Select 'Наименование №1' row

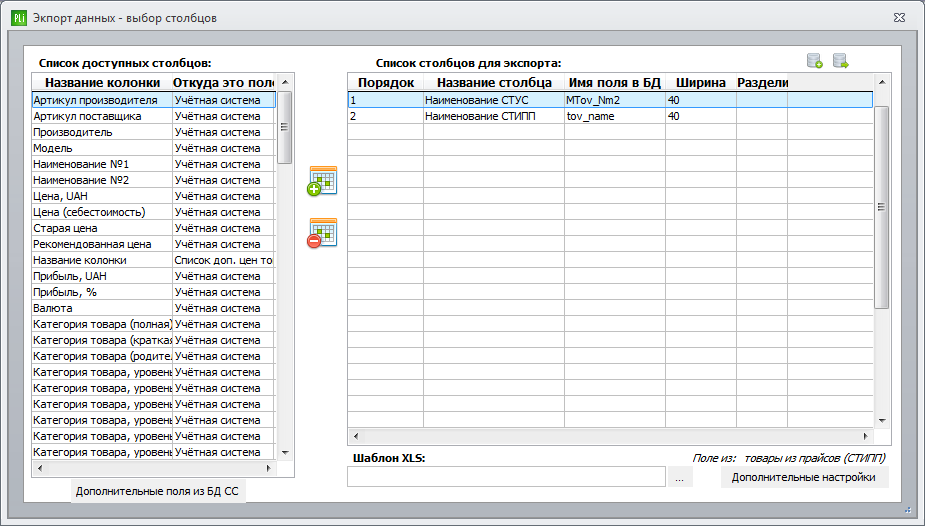pos(153,164)
